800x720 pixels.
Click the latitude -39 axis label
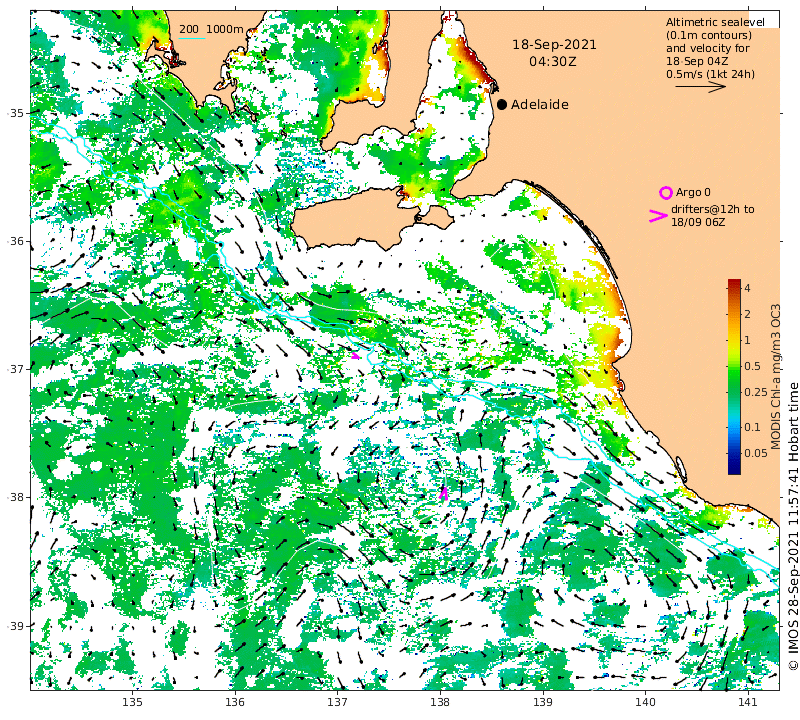coord(15,626)
